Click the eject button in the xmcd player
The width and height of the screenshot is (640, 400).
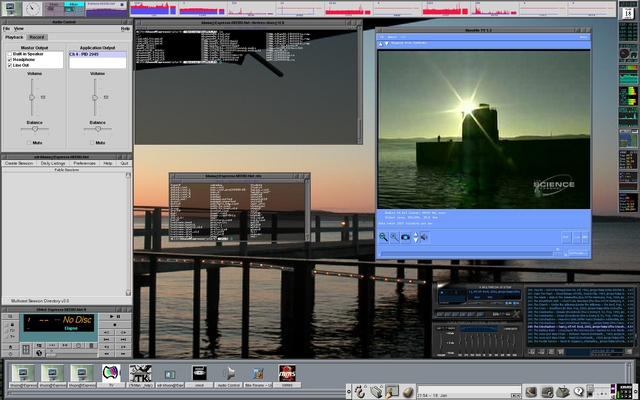10,347
